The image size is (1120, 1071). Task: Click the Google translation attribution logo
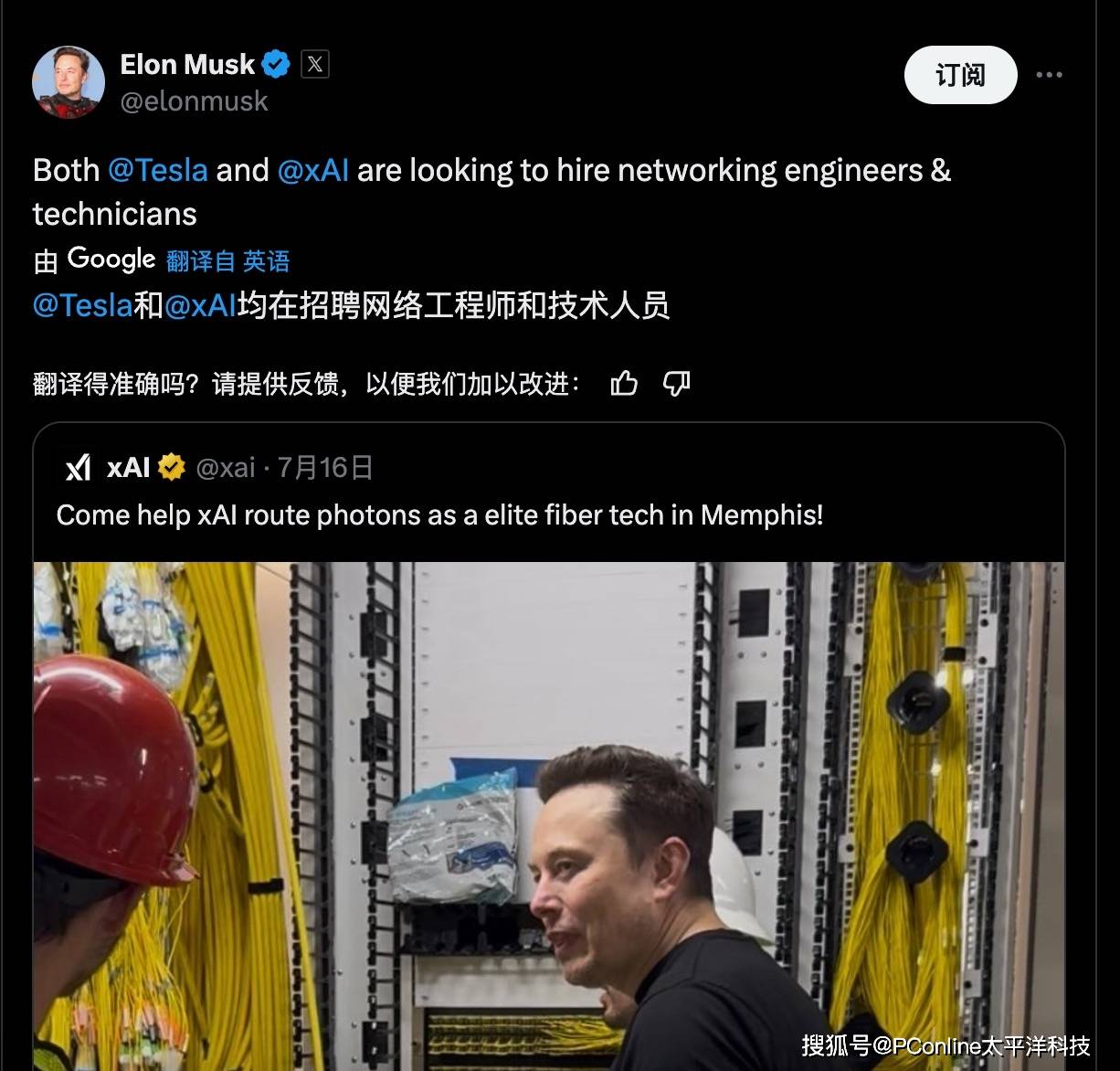pos(111,260)
